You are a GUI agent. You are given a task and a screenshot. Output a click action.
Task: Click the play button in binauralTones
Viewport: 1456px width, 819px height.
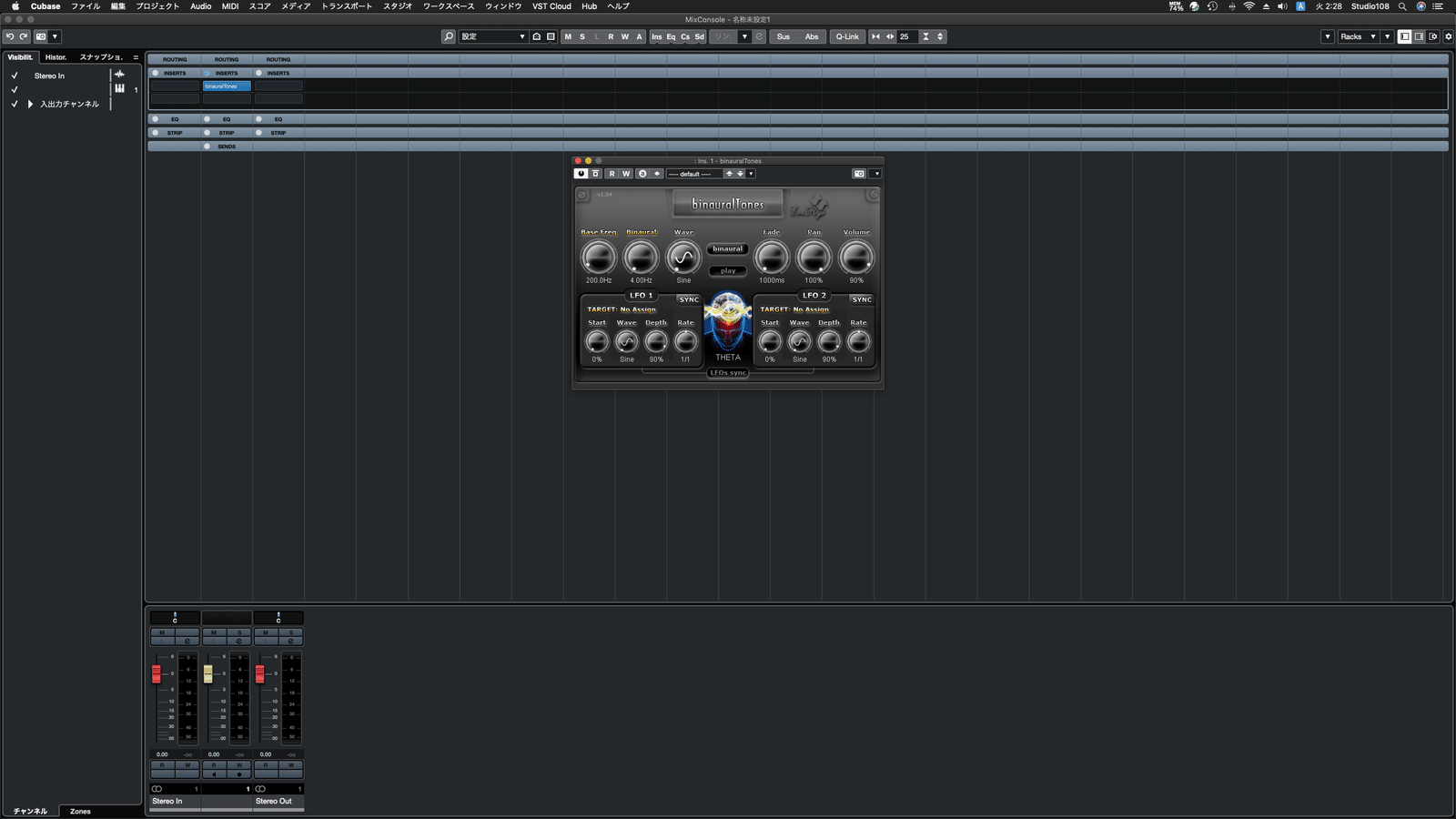728,270
